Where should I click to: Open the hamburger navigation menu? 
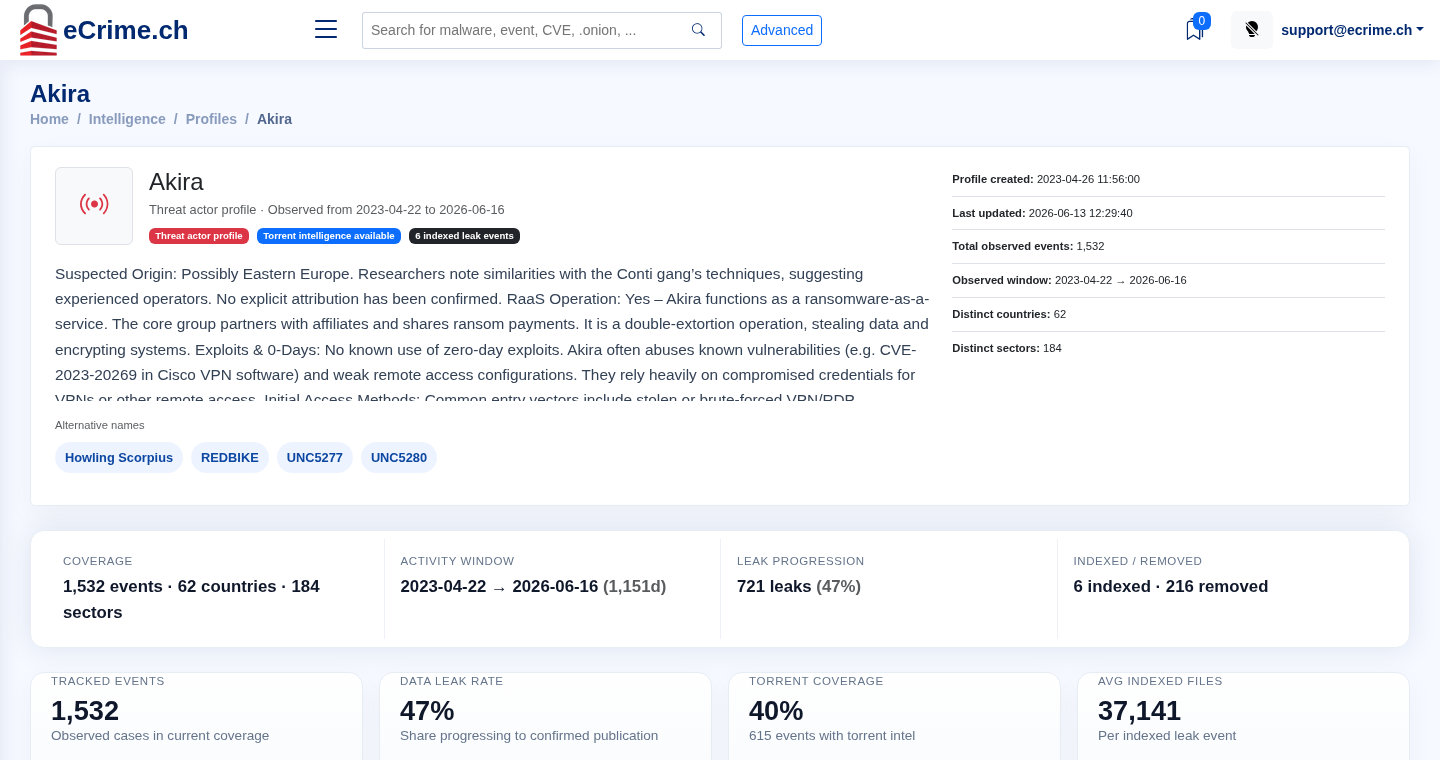pyautogui.click(x=326, y=29)
